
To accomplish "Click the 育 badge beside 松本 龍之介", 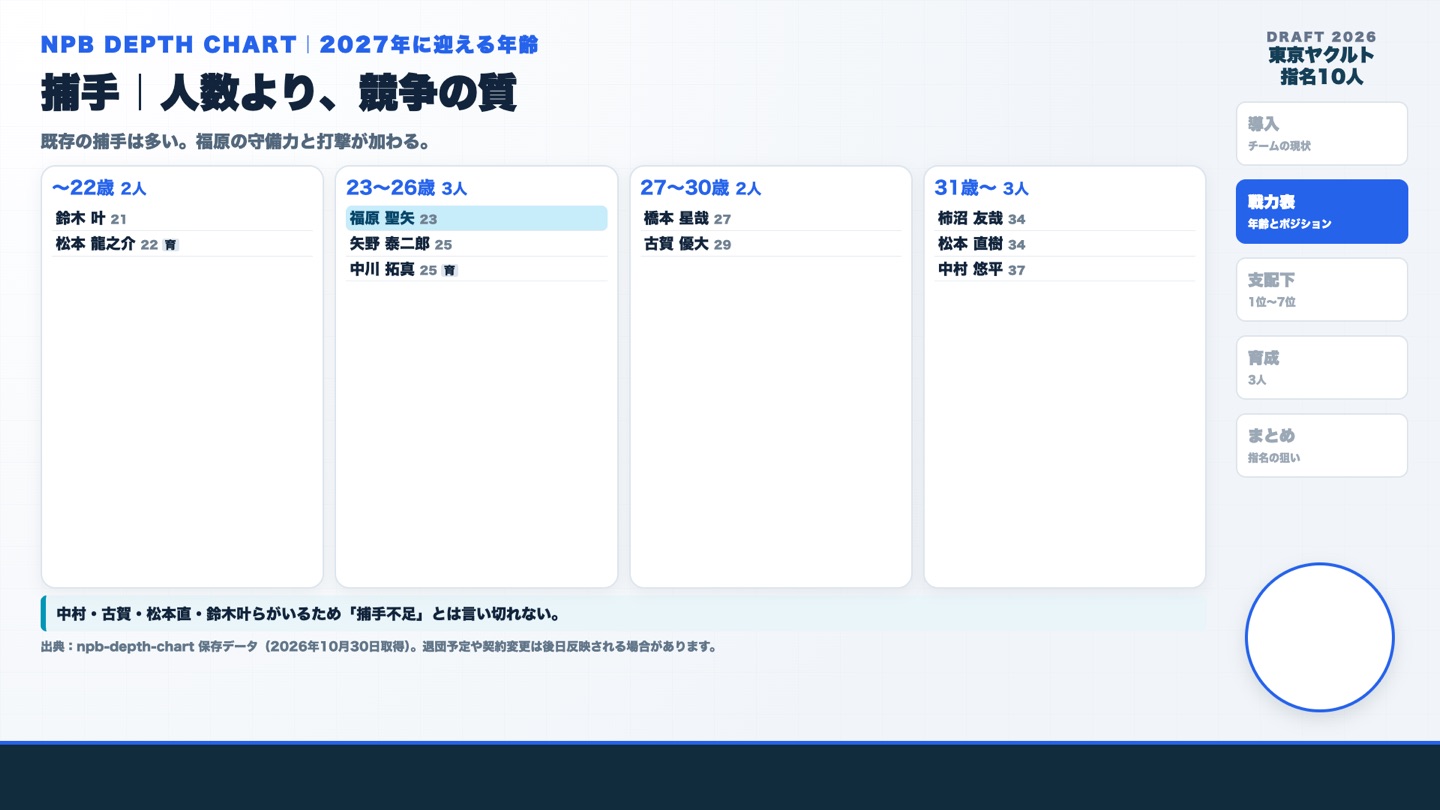I will (x=170, y=245).
